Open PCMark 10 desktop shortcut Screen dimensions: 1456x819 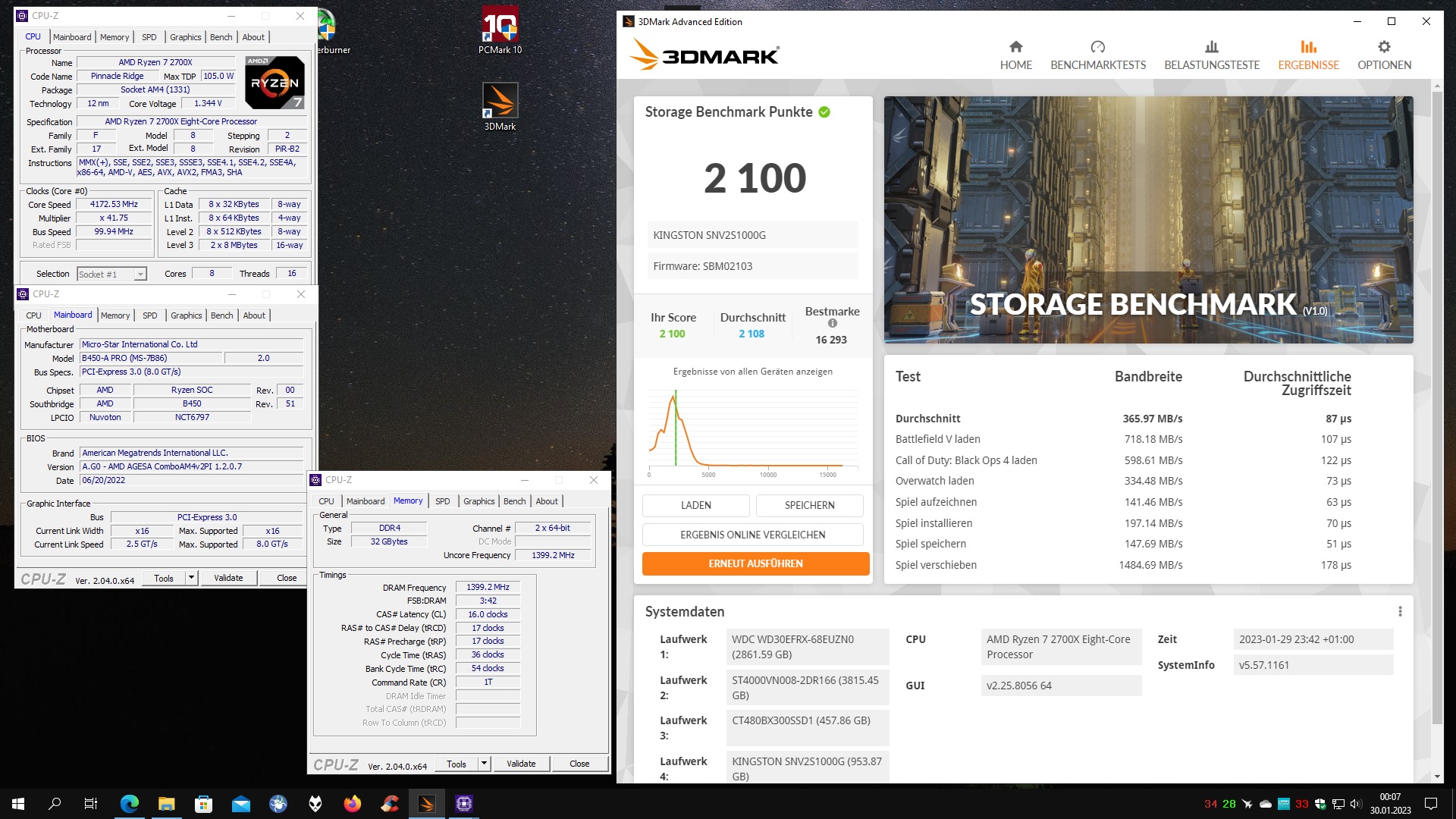(x=500, y=30)
